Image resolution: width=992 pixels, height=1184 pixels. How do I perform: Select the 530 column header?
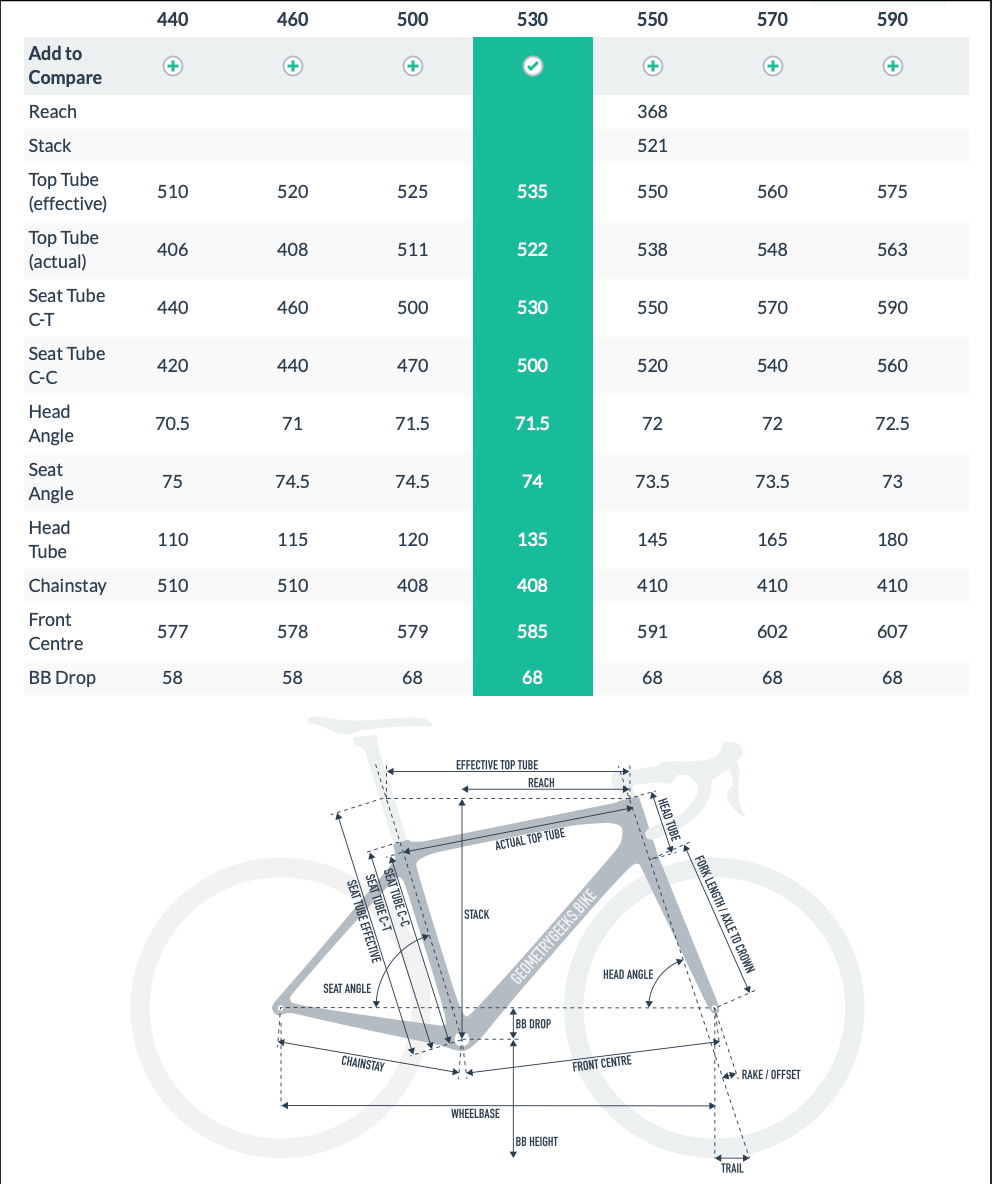pos(532,19)
